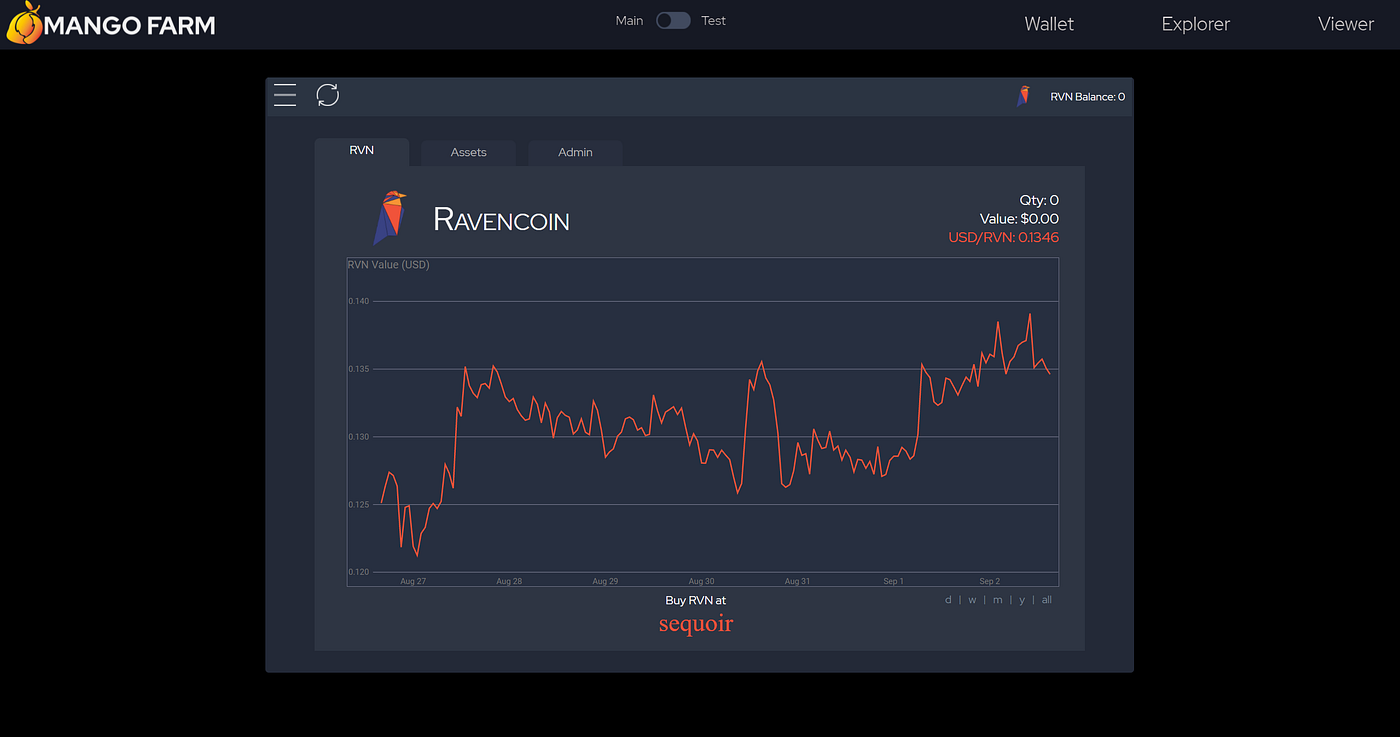Click the 0.125 y-axis value

(359, 505)
